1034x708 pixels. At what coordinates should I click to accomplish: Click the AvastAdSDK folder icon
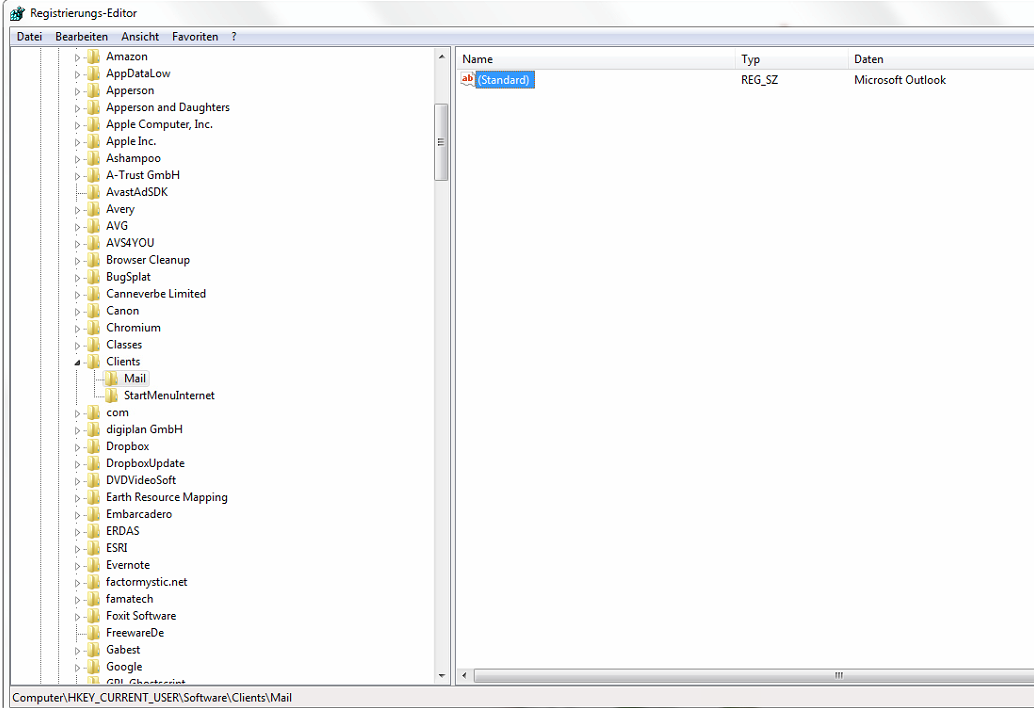(94, 192)
